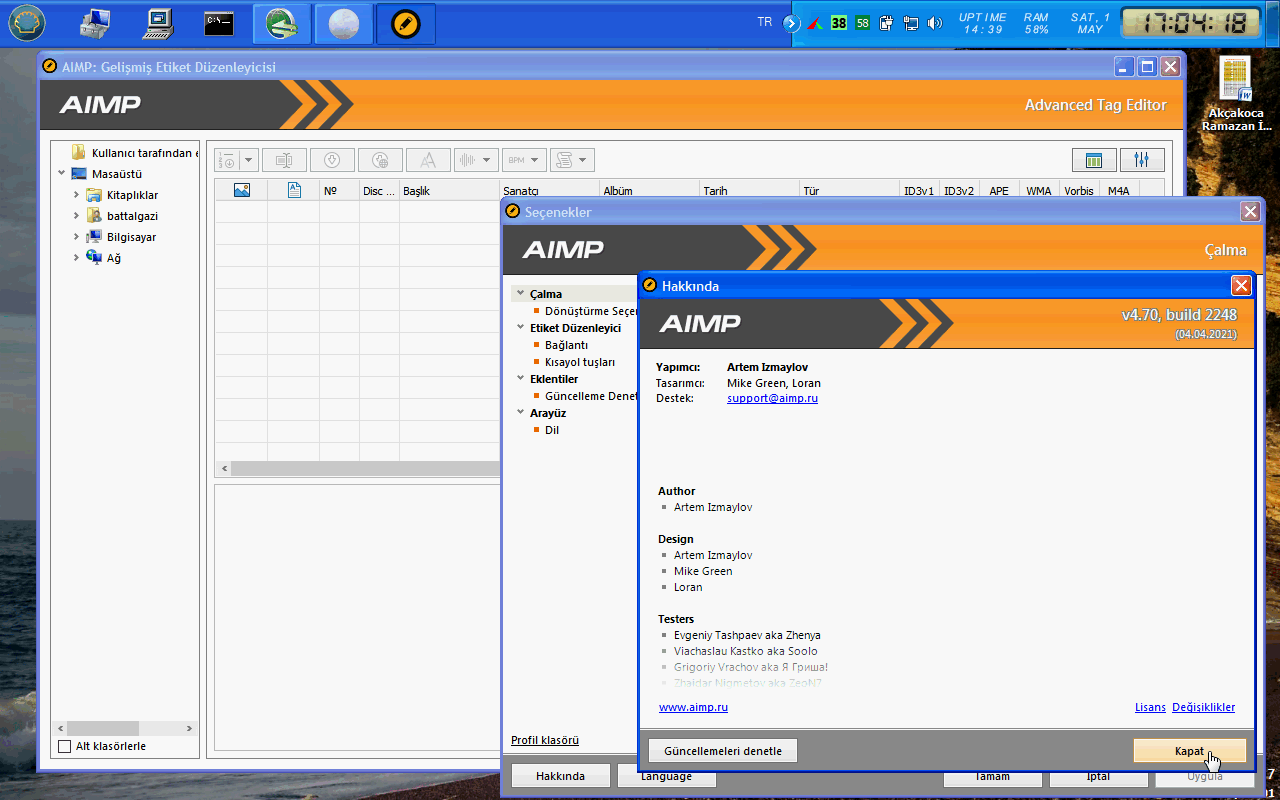Click Tamam in the Seçenekler dialog
The image size is (1280, 800).
[992, 776]
